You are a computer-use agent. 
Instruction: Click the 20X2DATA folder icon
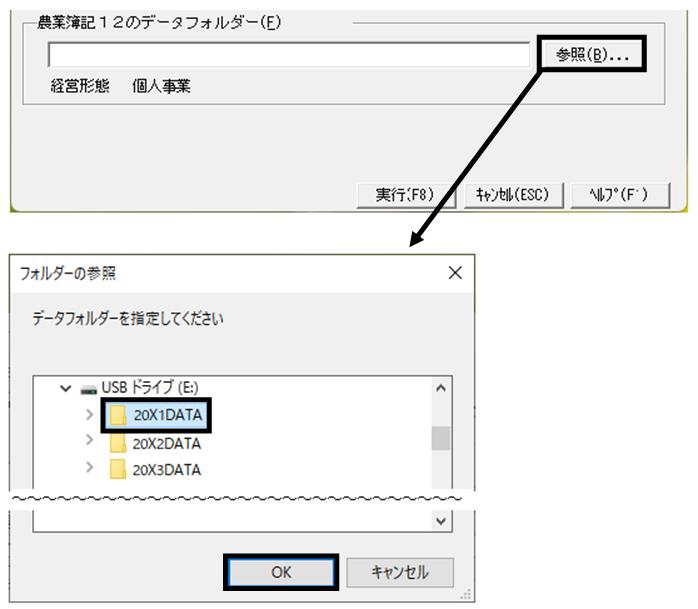(x=118, y=443)
